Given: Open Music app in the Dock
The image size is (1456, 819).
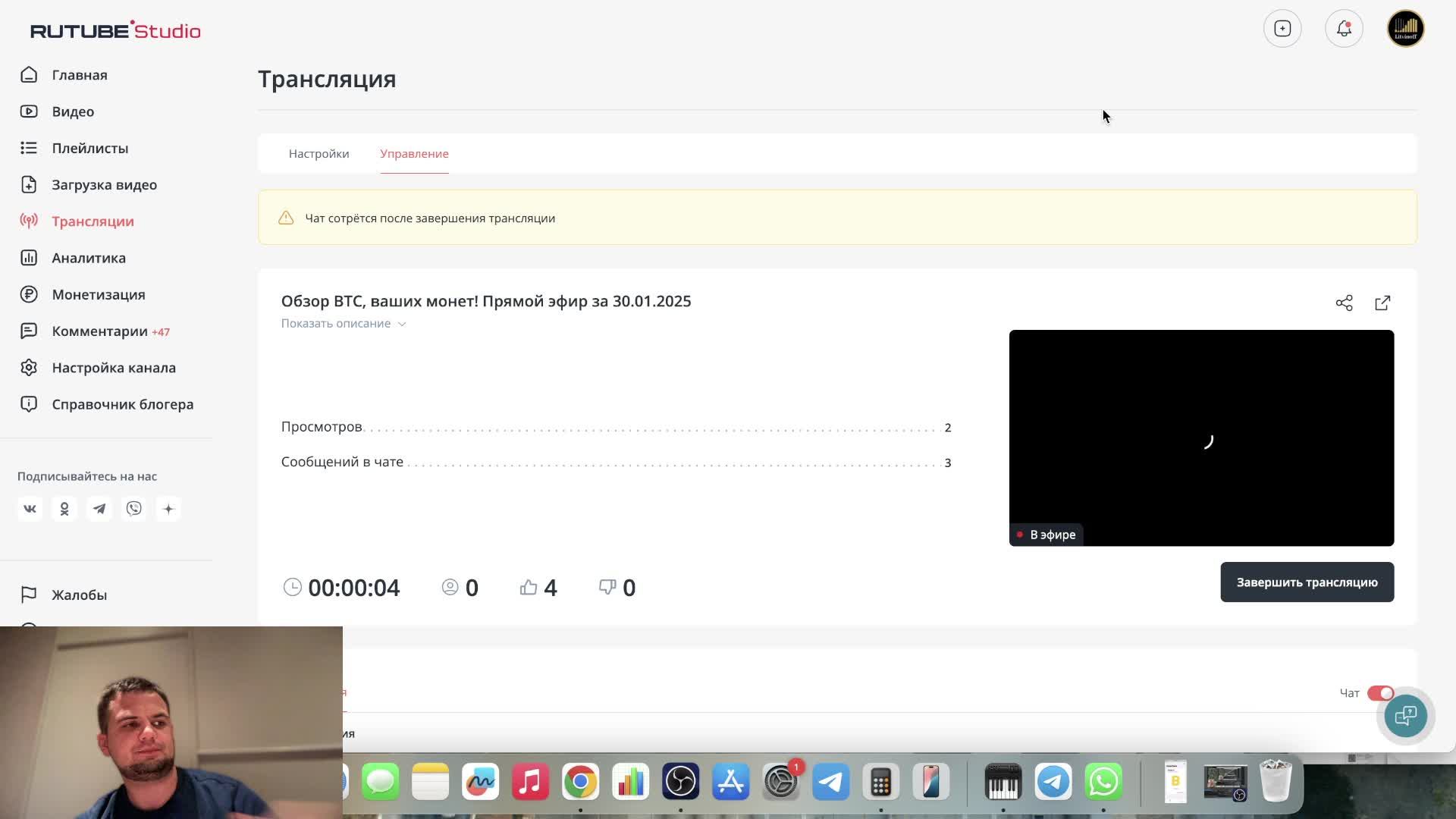Looking at the screenshot, I should coord(530,782).
